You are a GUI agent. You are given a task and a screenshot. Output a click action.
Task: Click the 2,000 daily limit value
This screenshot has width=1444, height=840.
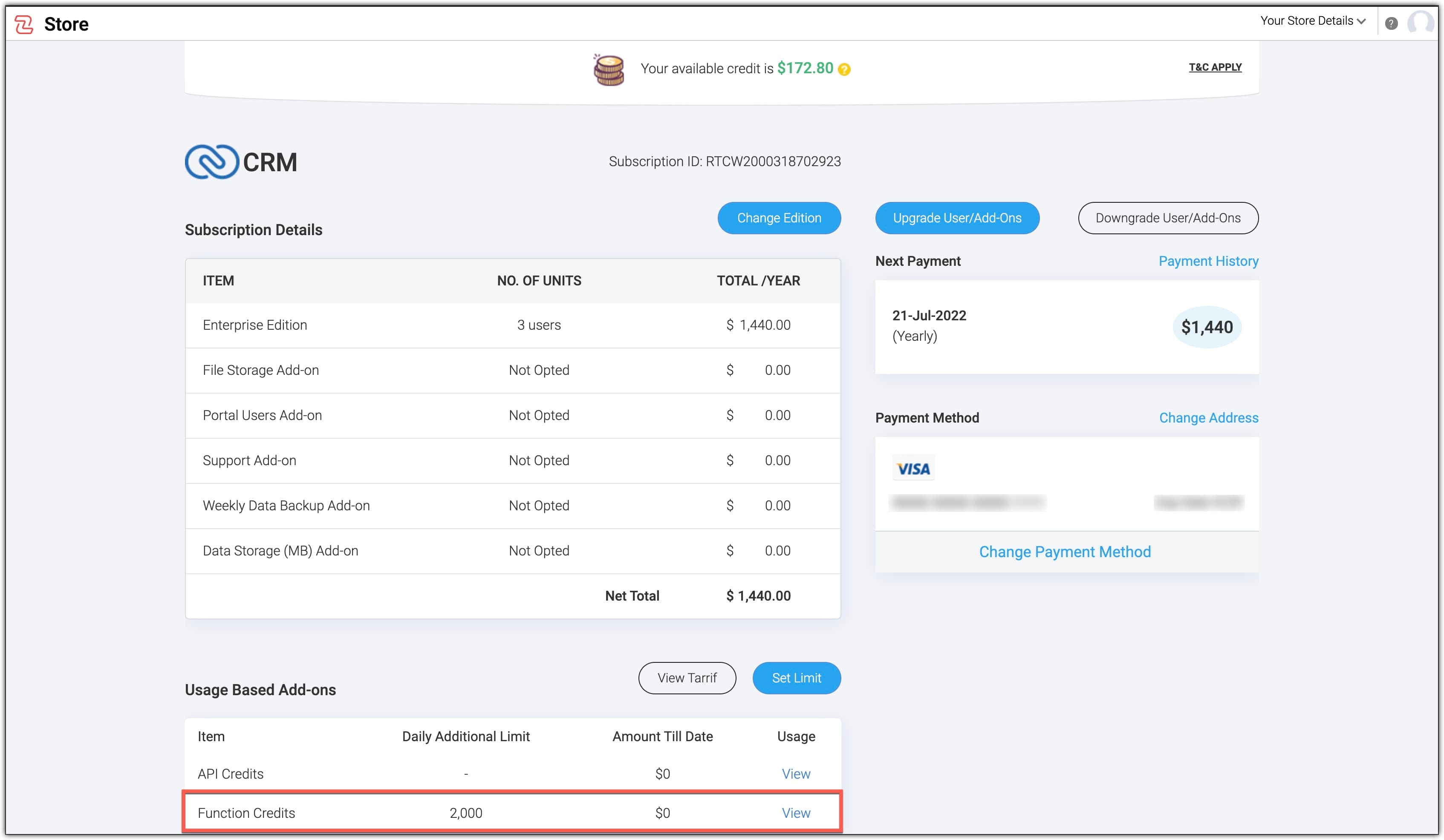(466, 813)
